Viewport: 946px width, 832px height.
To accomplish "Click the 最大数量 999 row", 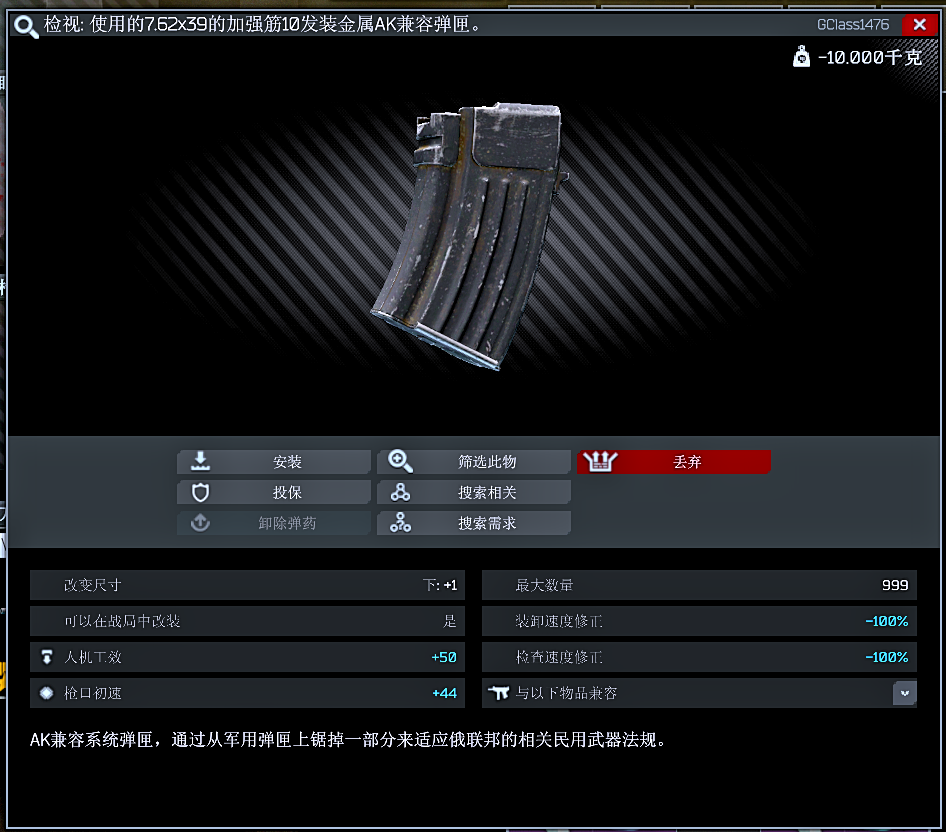I will click(699, 585).
